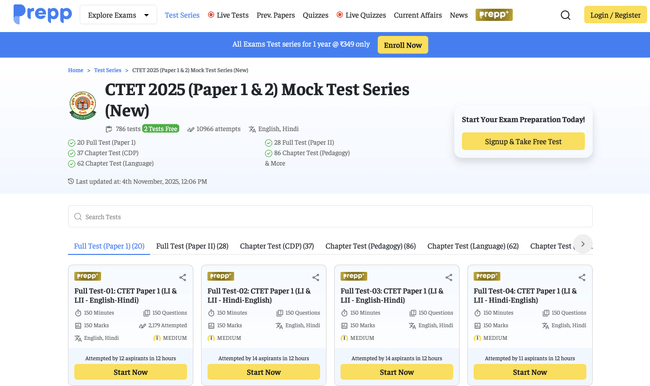Go to Test Series in navigation

point(182,15)
